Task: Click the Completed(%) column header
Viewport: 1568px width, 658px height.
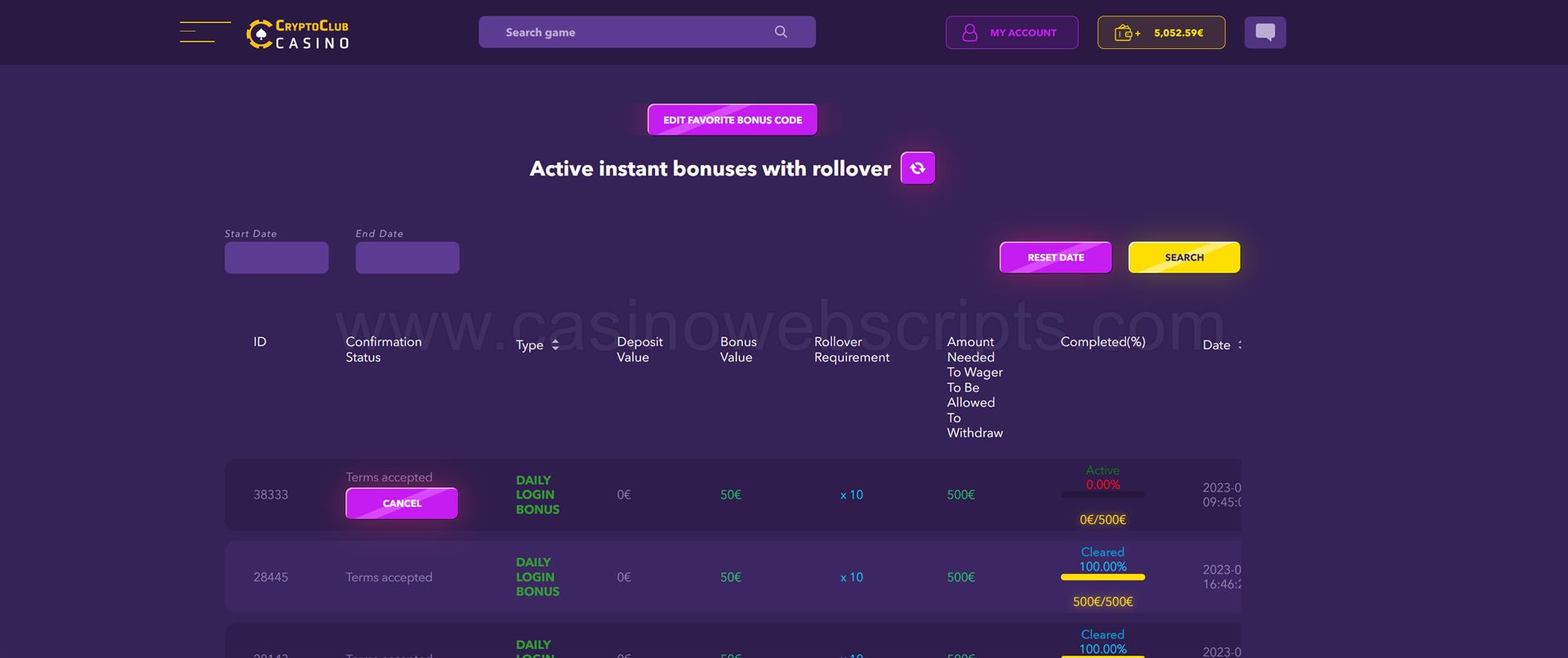Action: coord(1102,341)
